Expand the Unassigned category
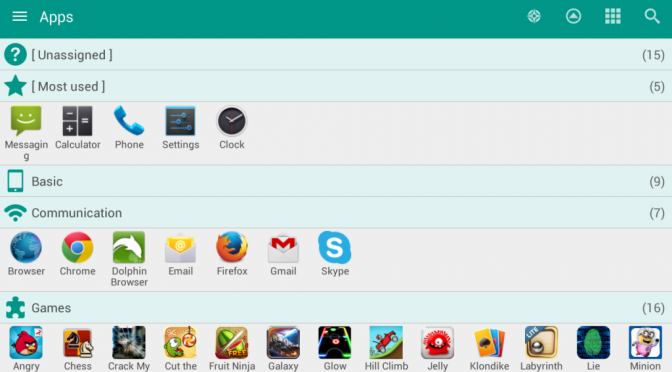Screen dimensions: 672x372 (336, 54)
